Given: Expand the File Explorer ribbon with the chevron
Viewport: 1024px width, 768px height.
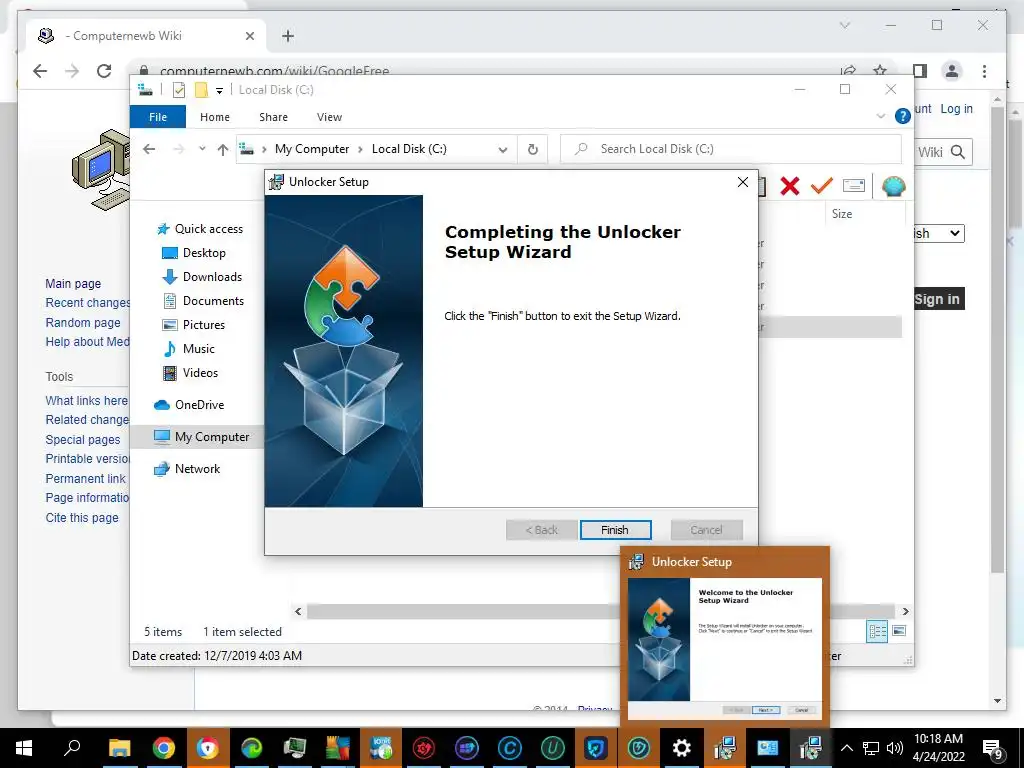Looking at the screenshot, I should tap(880, 116).
